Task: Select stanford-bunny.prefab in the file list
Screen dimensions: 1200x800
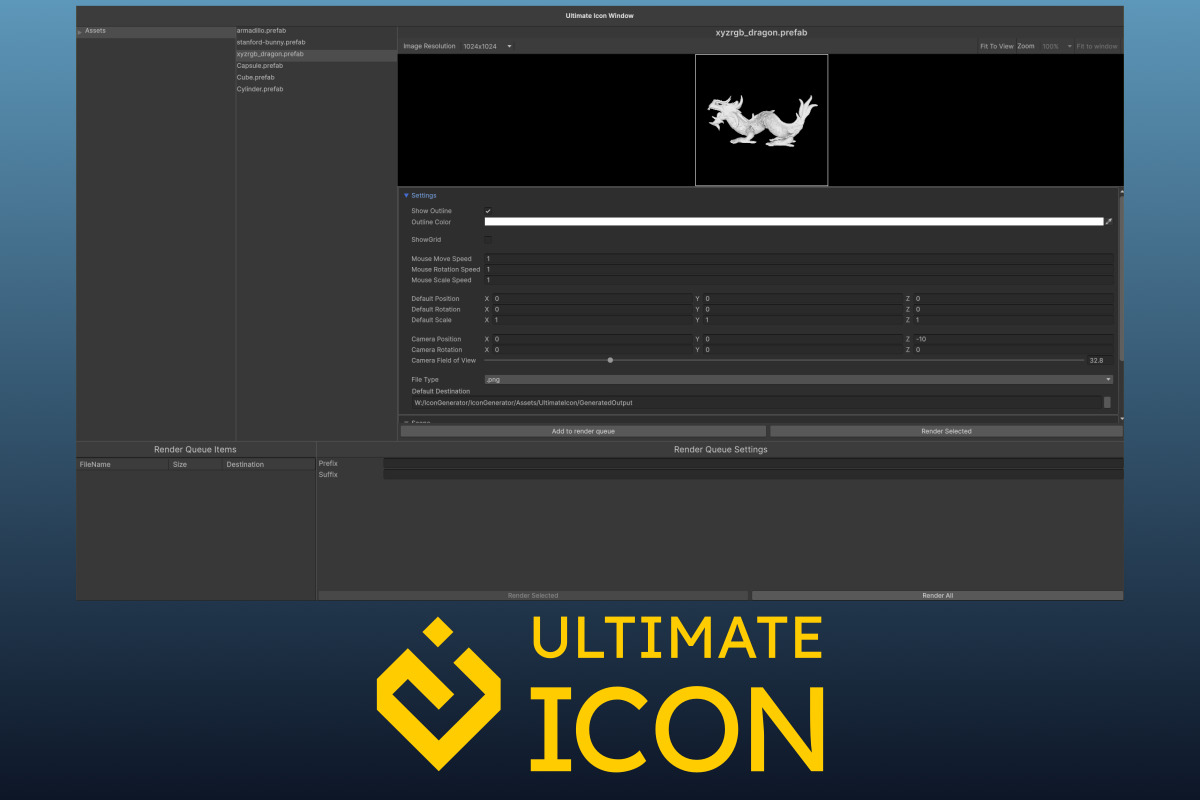Action: 316,42
